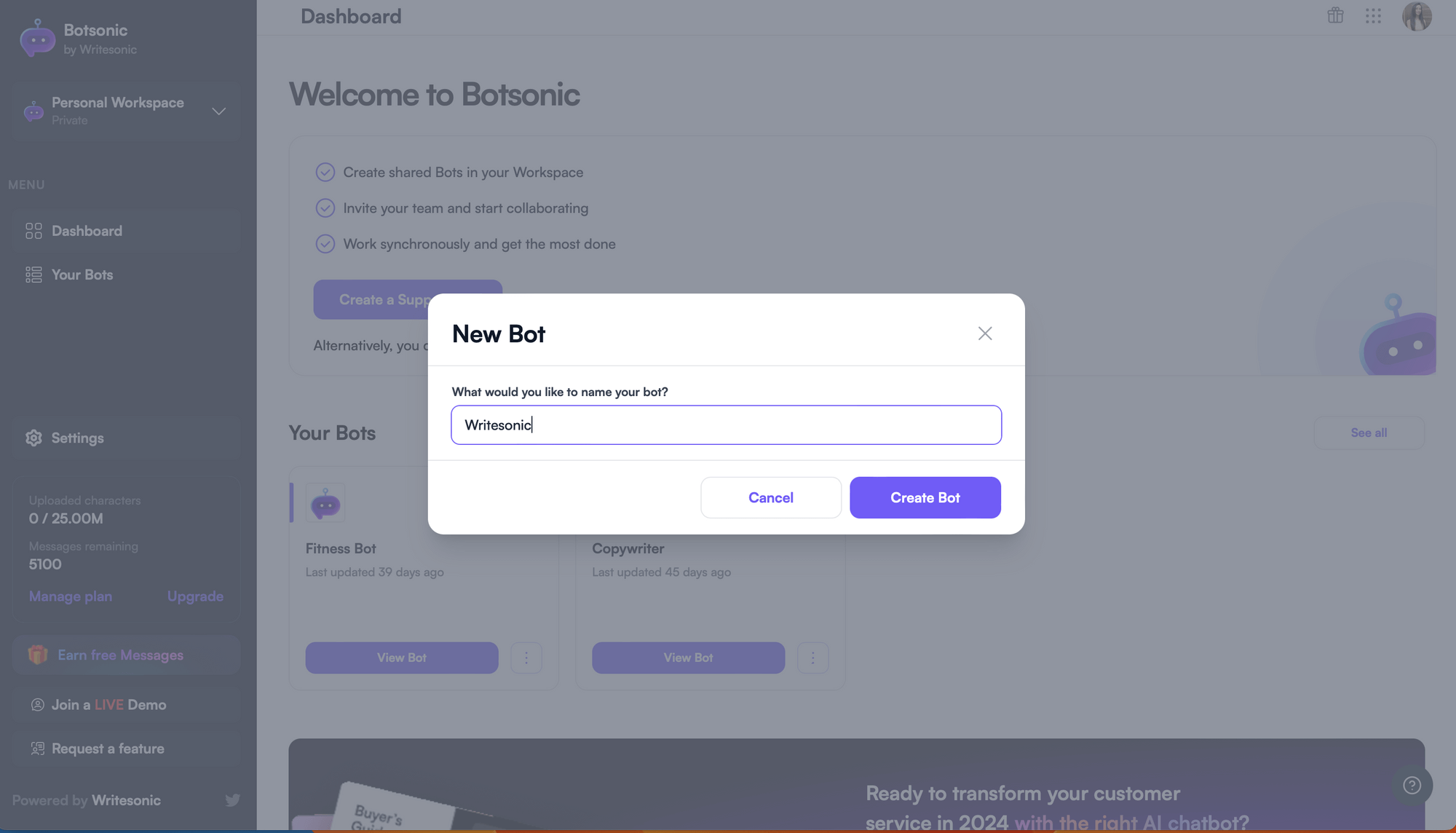Image resolution: width=1456 pixels, height=833 pixels.
Task: Open Settings in the sidebar
Action: point(126,438)
